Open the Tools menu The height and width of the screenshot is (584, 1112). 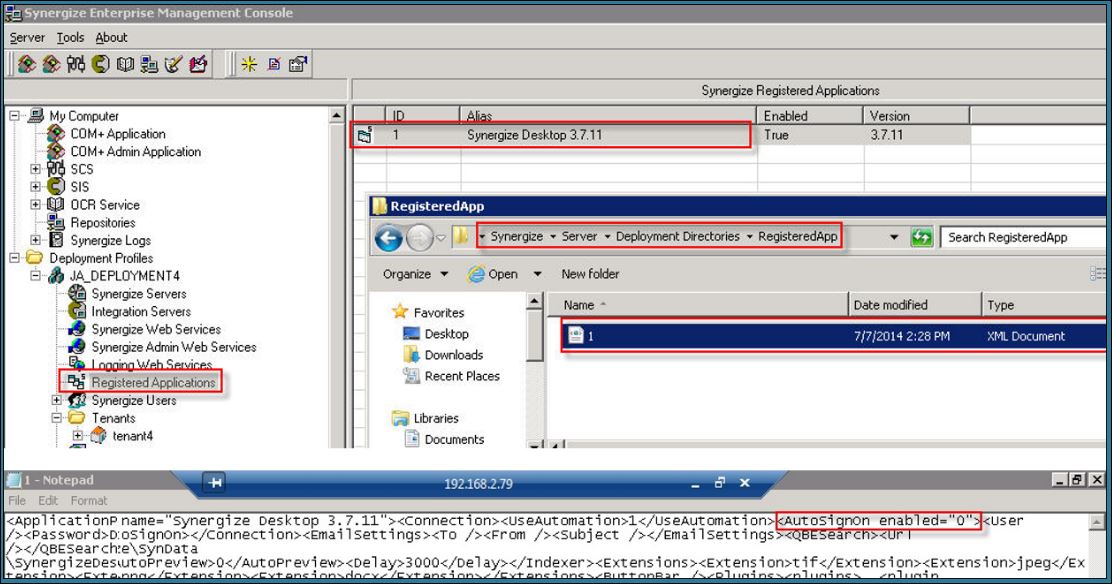pos(70,38)
